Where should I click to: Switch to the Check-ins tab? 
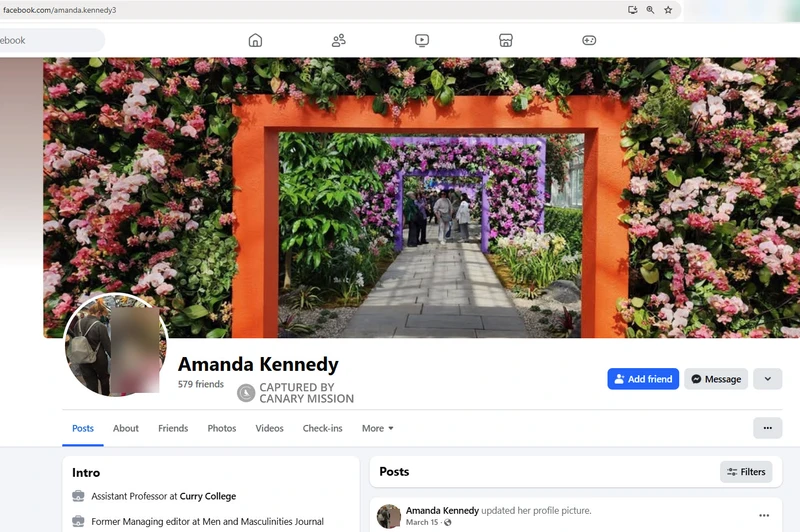(322, 428)
